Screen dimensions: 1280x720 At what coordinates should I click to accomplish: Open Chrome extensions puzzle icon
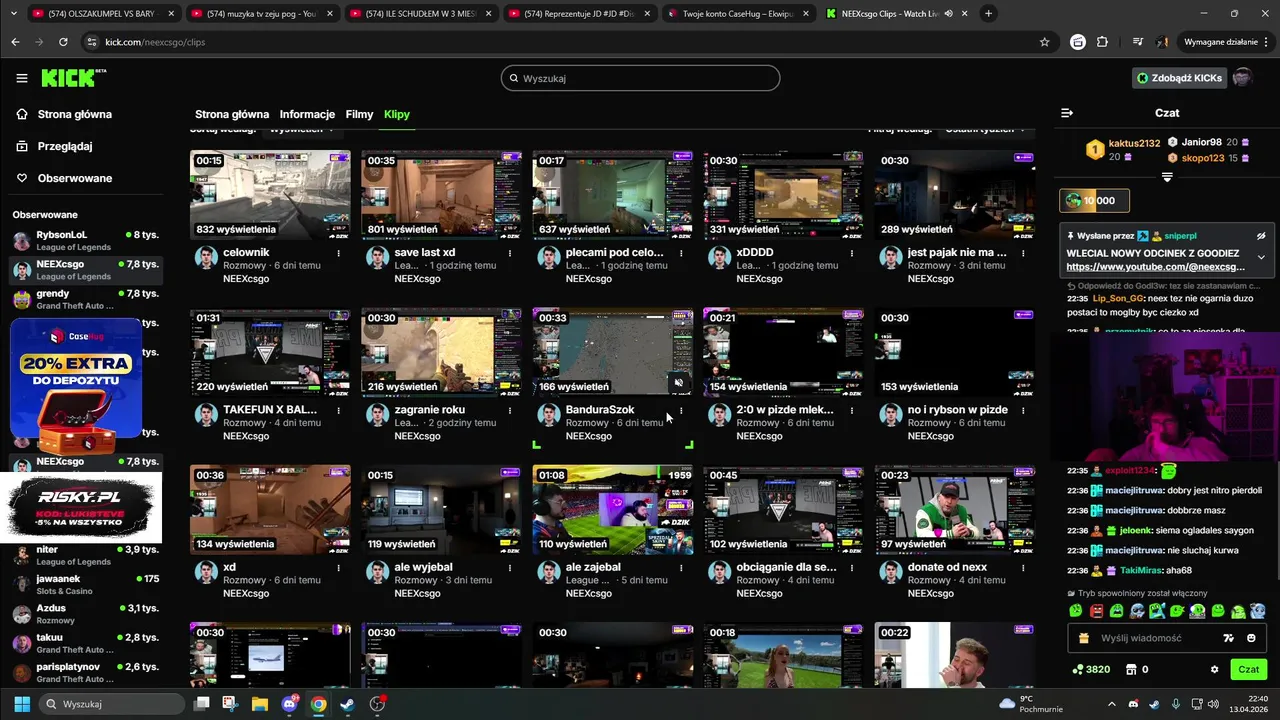(x=1102, y=42)
